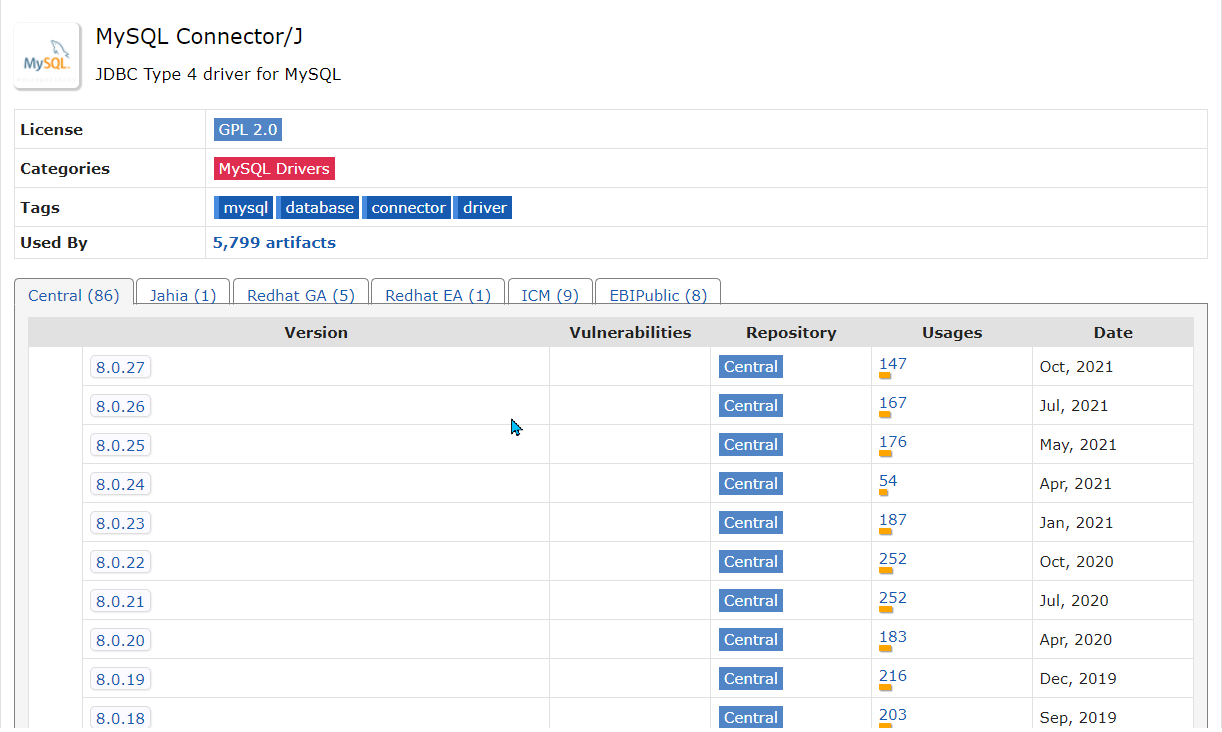Screen dimensions: 1222x732
Task: Click Central repository badge for 8.0.20
Action: pos(751,640)
